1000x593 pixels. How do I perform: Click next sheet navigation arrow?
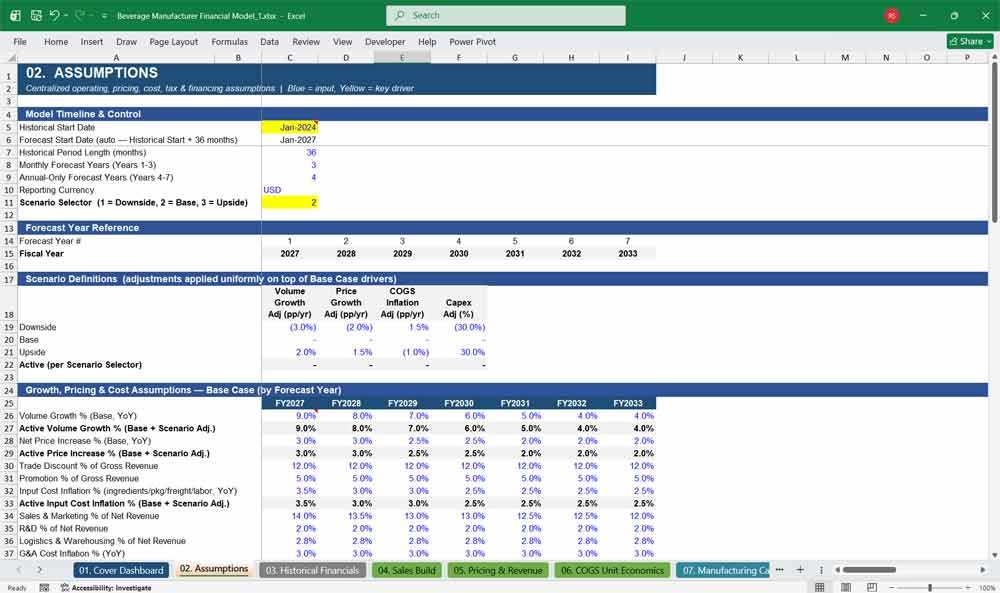click(40, 570)
